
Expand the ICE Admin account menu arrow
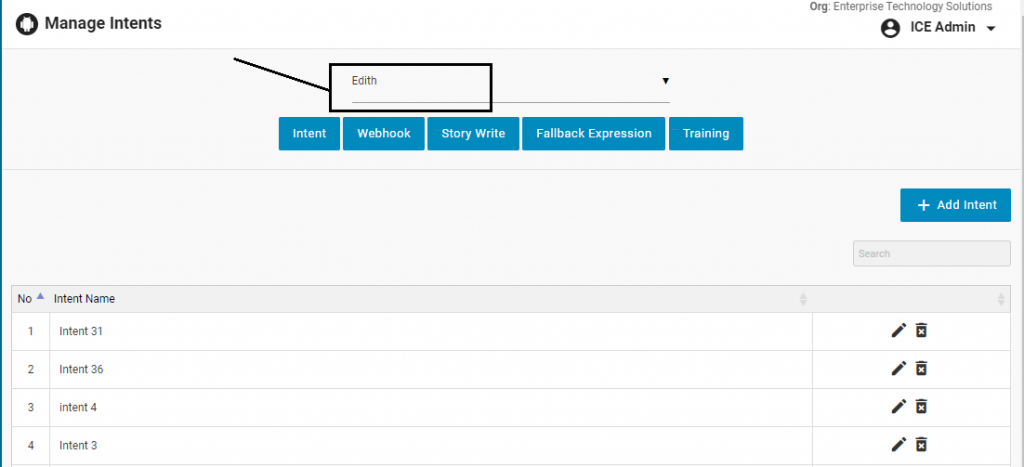991,28
